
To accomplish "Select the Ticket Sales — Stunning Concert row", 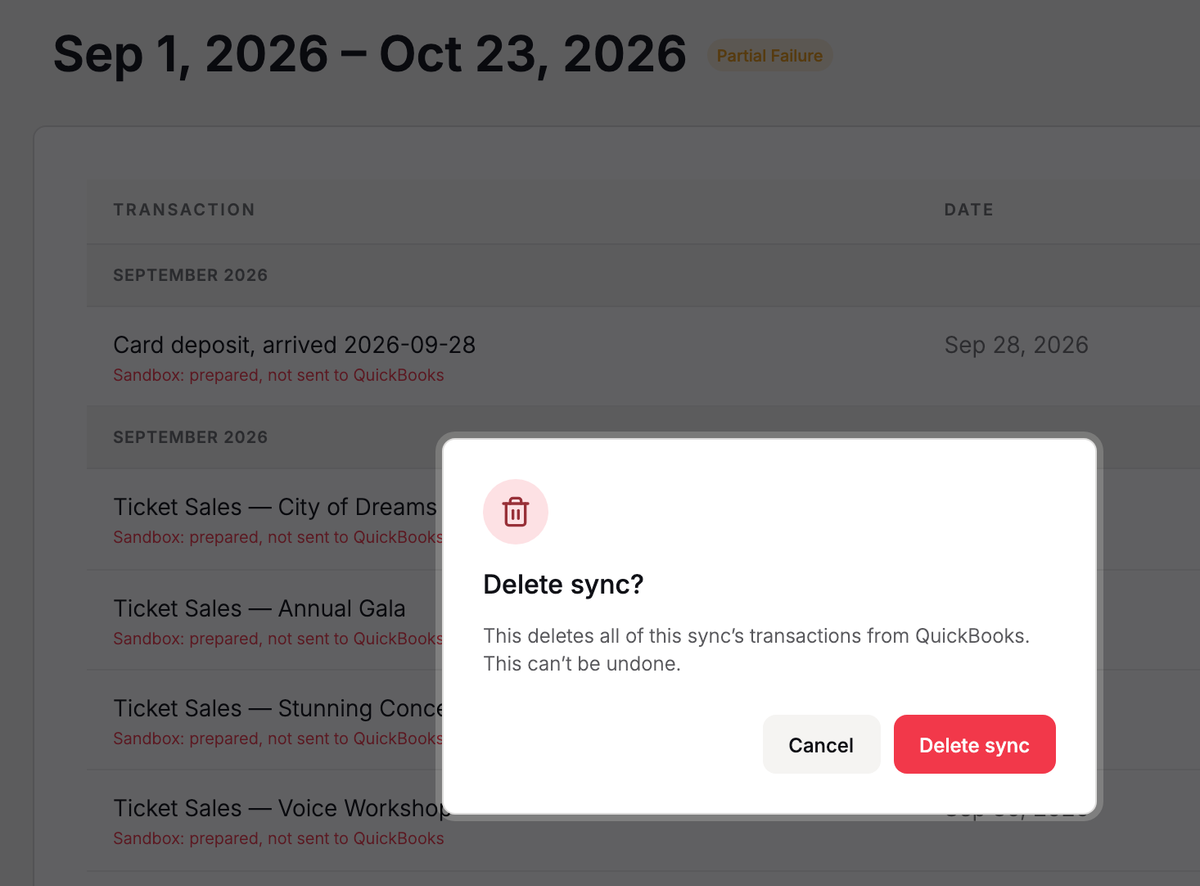I will (265, 720).
